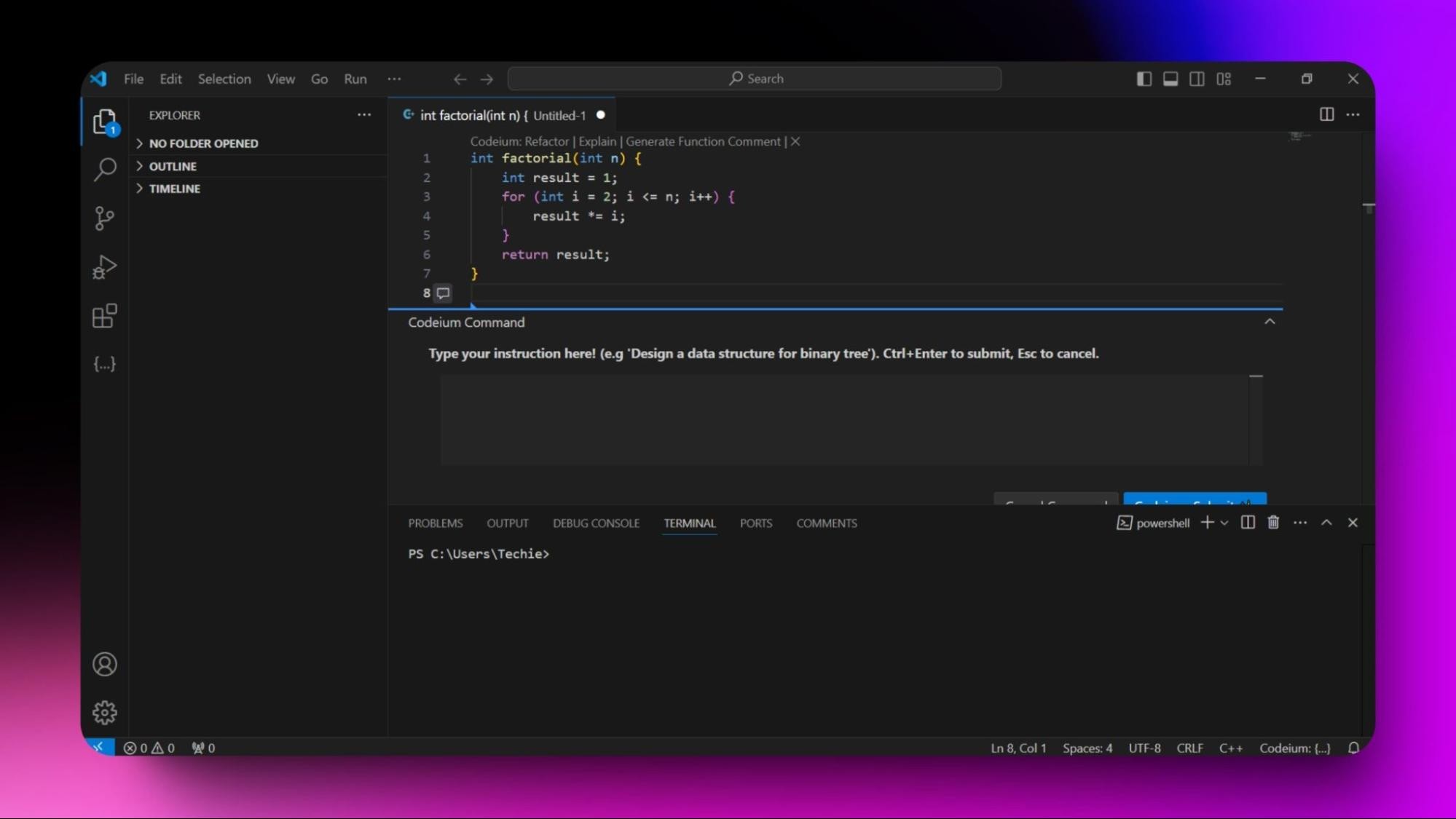Change indentation via Spaces: 4

[1087, 748]
